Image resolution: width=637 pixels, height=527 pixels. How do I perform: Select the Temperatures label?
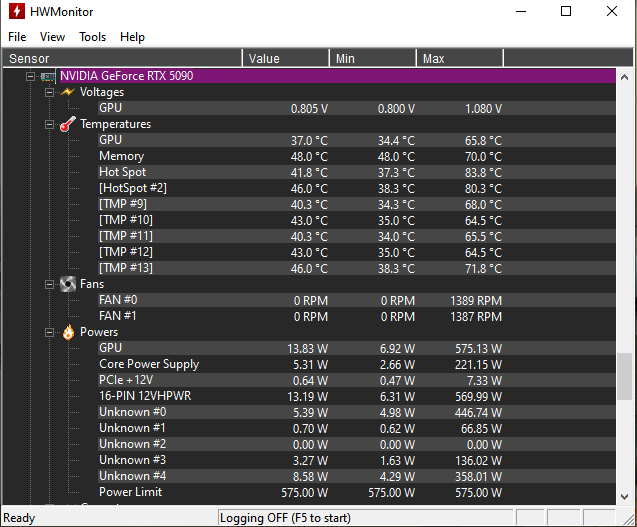(x=115, y=124)
